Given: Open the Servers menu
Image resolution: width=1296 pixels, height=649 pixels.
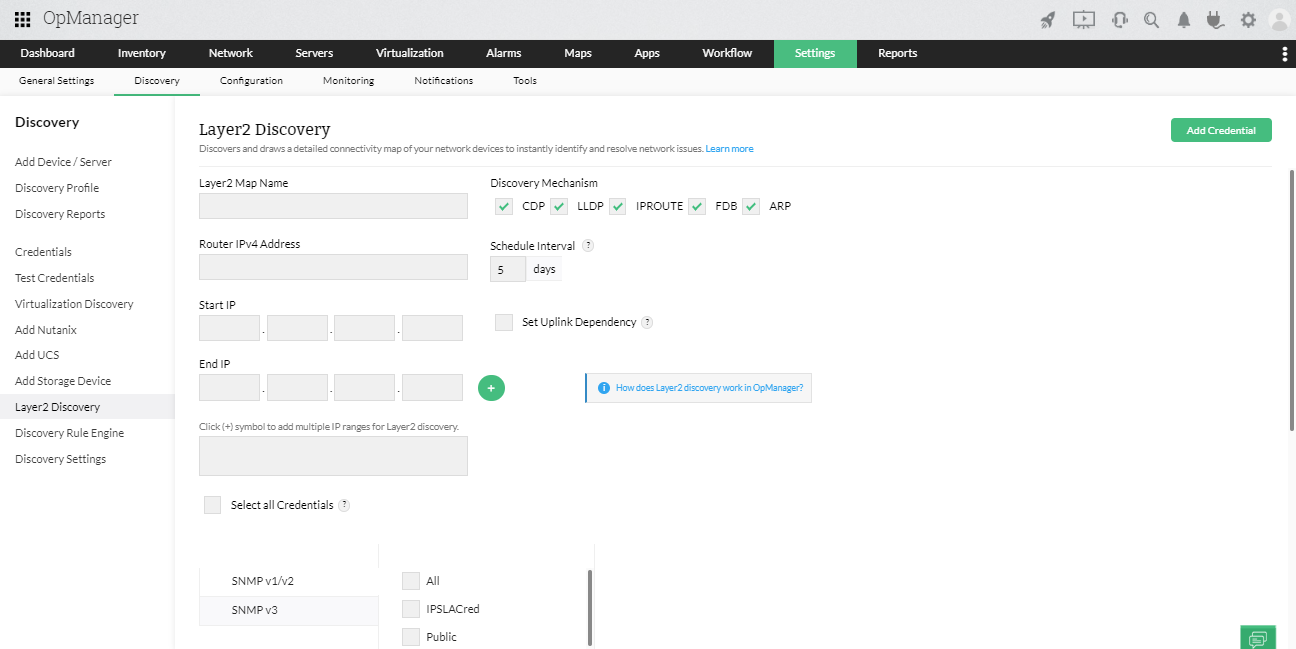Looking at the screenshot, I should [x=314, y=53].
